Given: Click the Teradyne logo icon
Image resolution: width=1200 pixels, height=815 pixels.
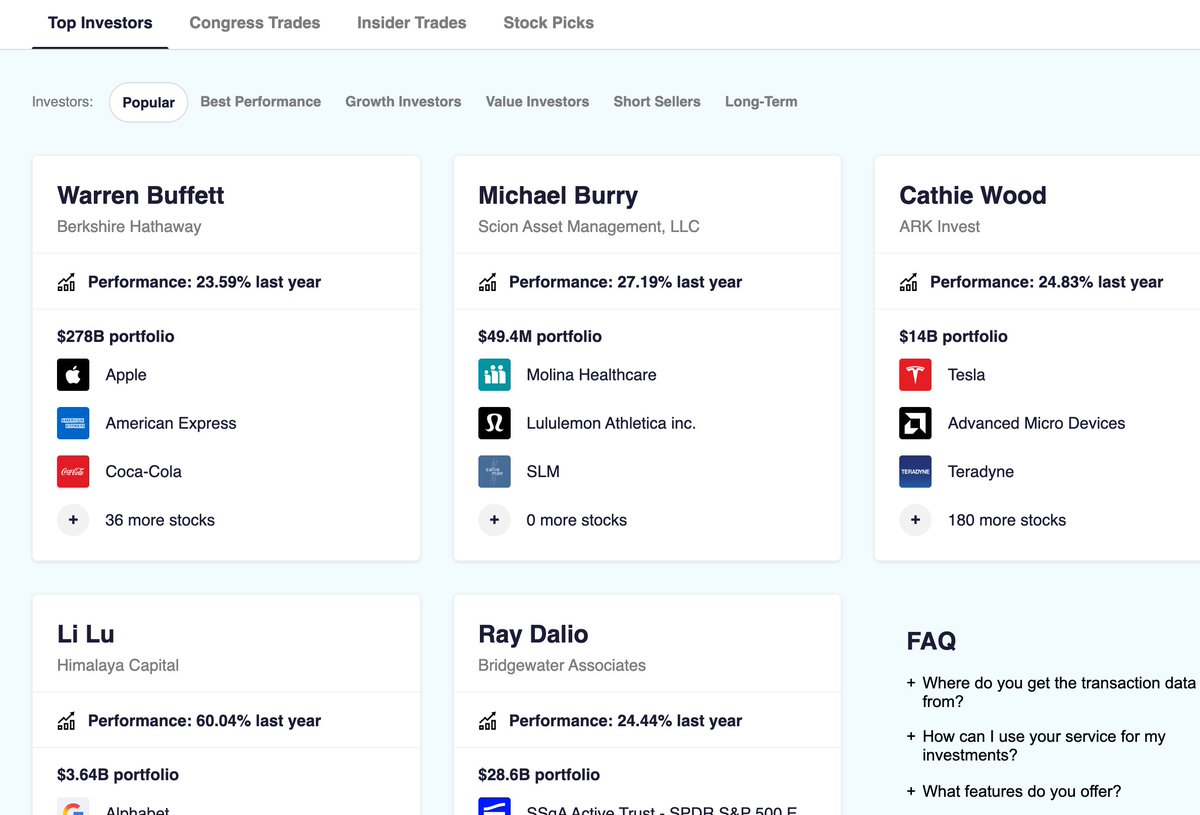Looking at the screenshot, I should click(915, 471).
